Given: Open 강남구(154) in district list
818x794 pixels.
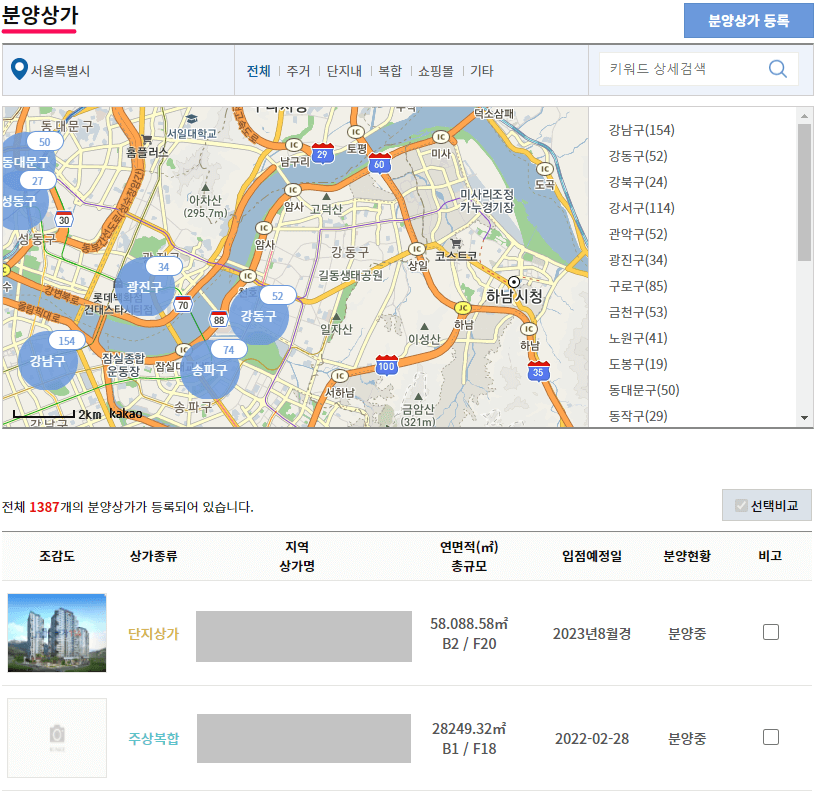Looking at the screenshot, I should point(642,130).
